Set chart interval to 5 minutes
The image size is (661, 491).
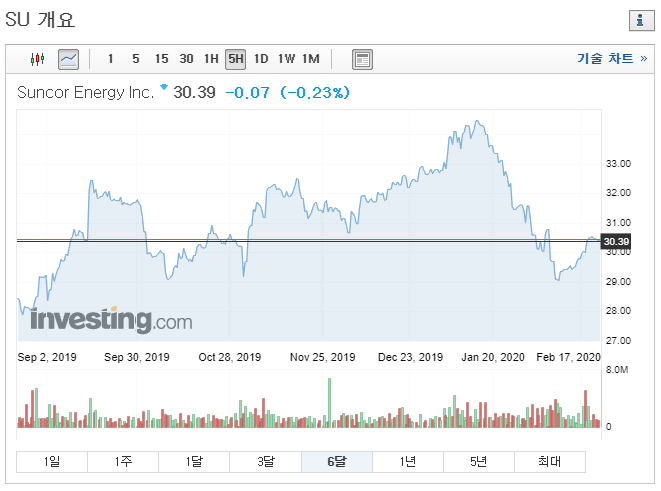click(x=136, y=59)
